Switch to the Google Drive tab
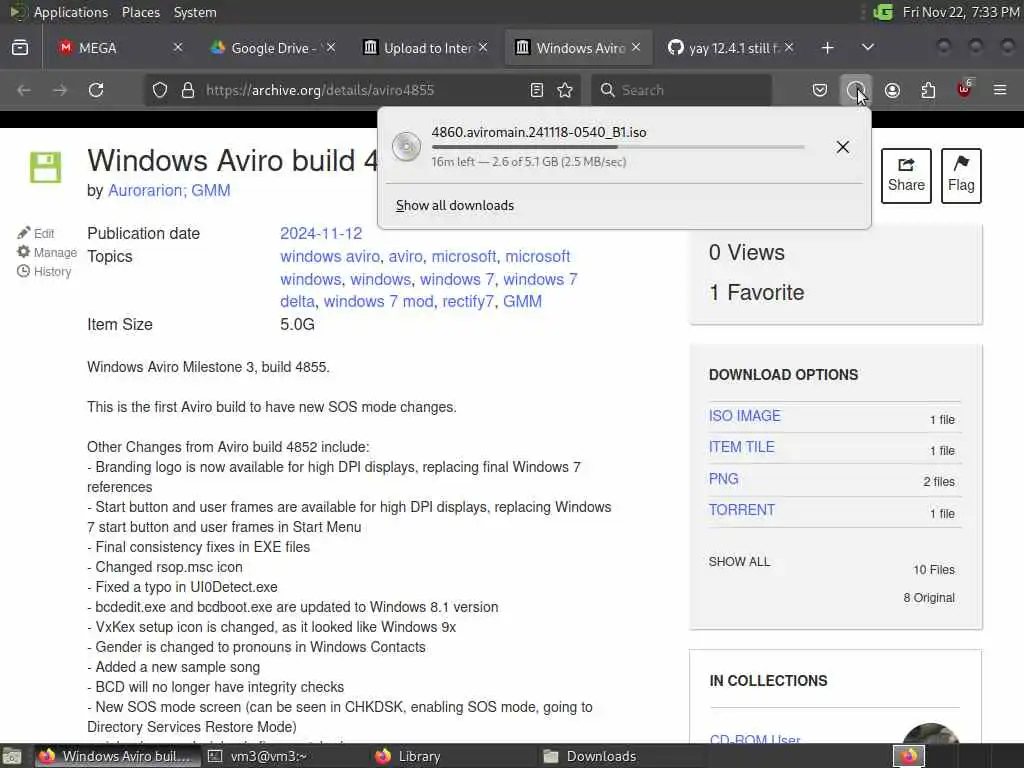Image resolution: width=1024 pixels, height=768 pixels. [x=273, y=48]
